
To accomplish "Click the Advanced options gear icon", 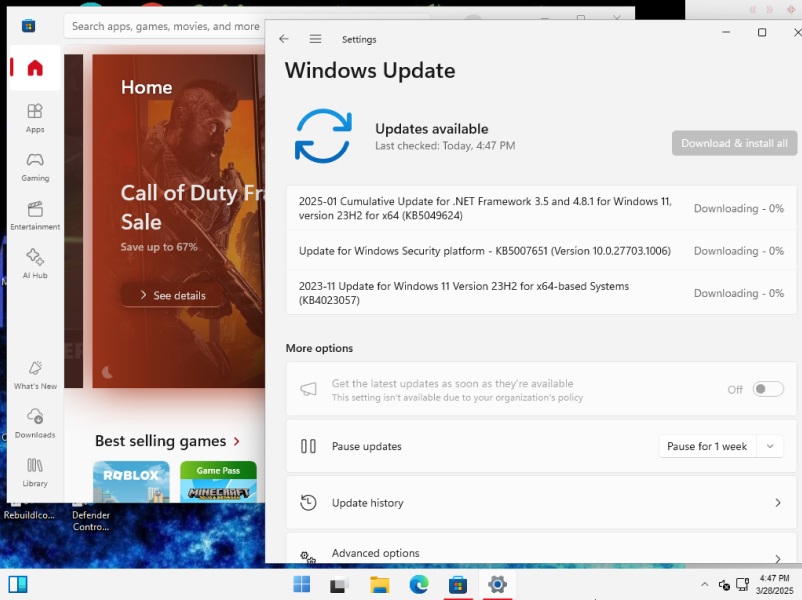I will [x=308, y=557].
